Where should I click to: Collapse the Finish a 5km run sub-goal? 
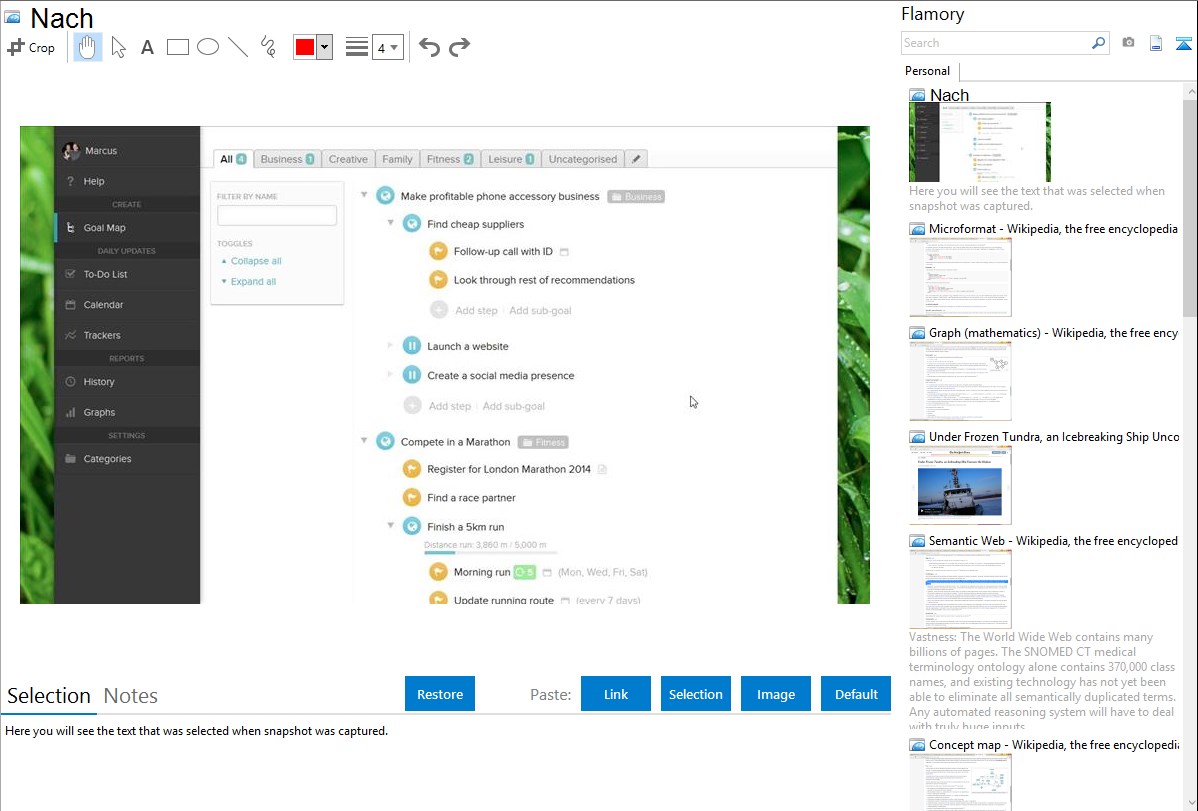point(390,525)
